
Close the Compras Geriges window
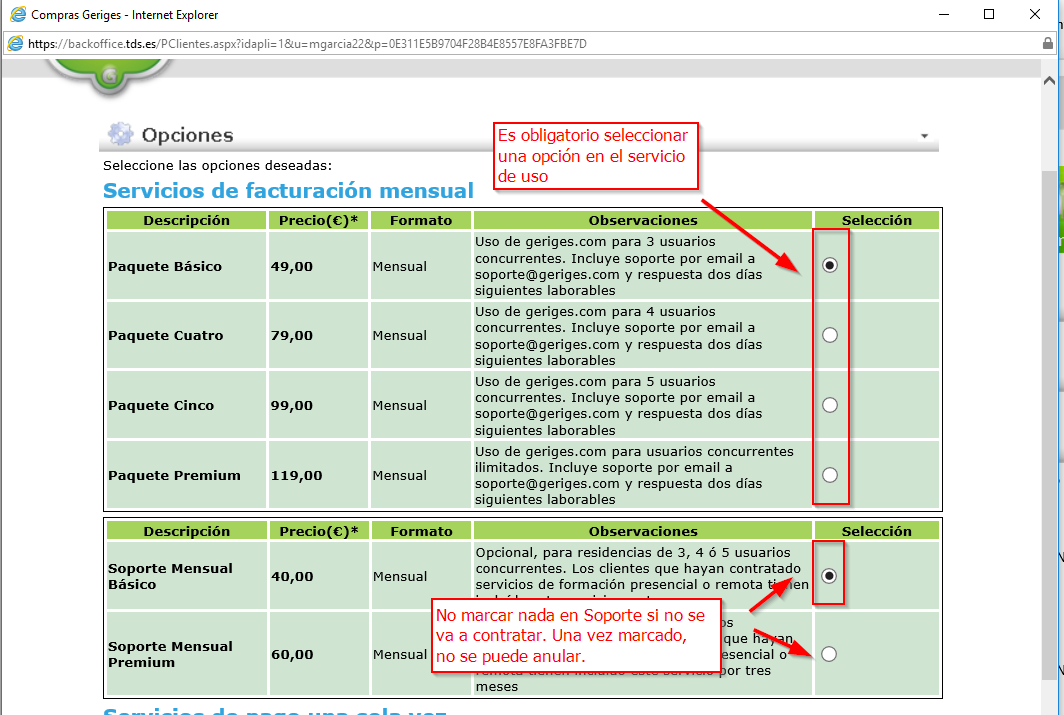coord(1036,15)
